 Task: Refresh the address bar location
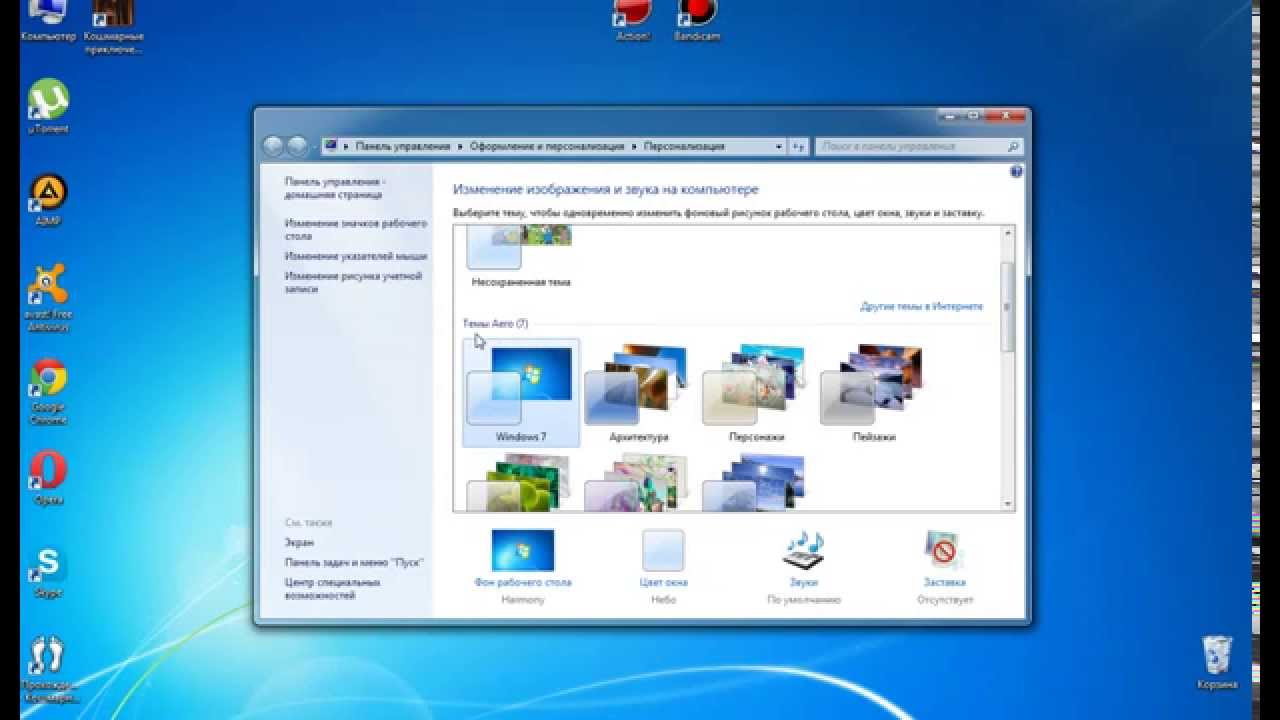tap(798, 146)
